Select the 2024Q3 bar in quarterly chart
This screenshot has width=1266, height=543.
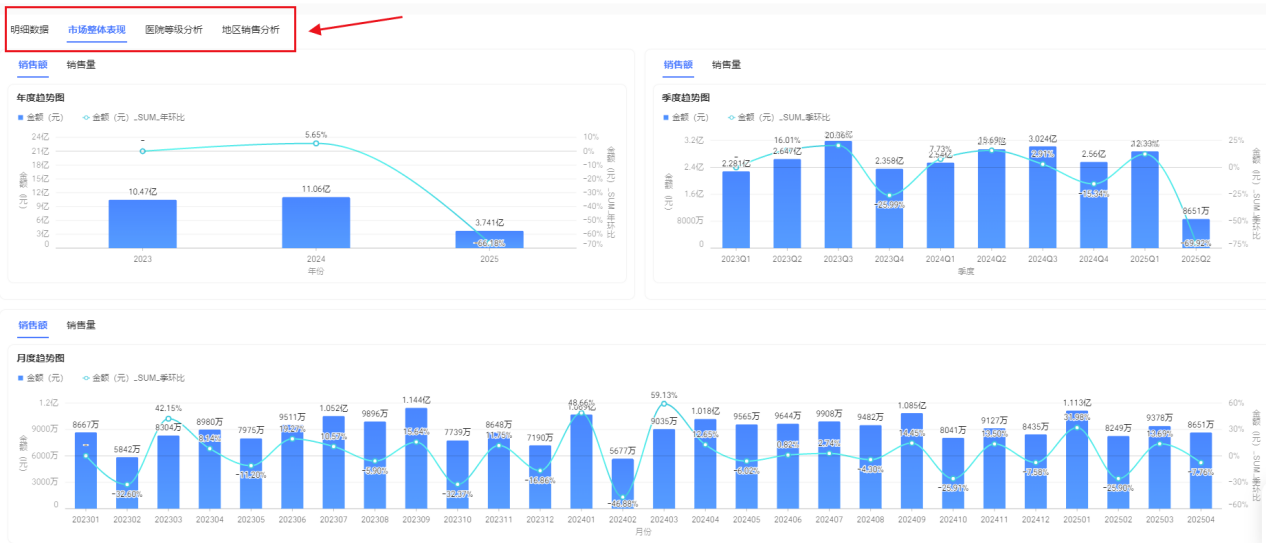point(1042,197)
